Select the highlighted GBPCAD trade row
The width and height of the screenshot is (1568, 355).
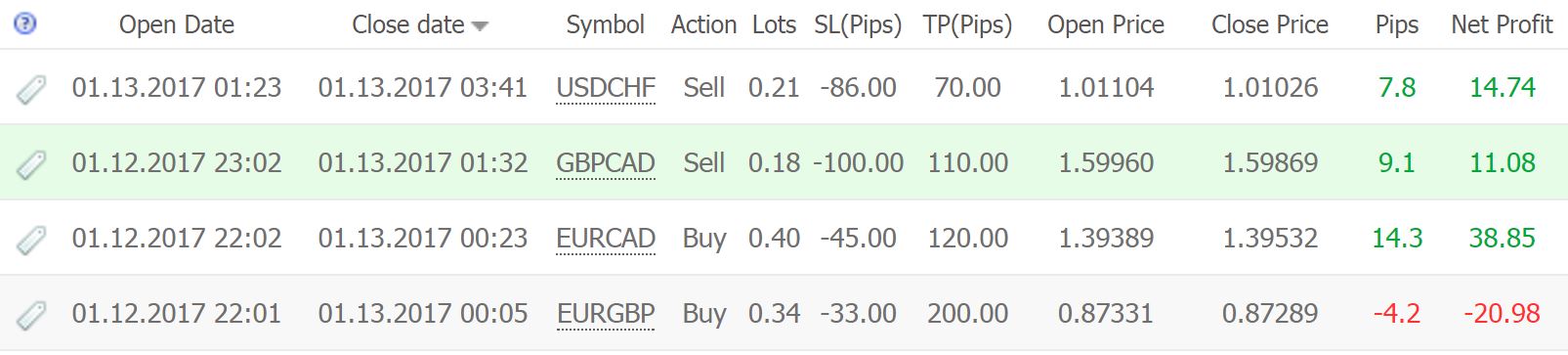(x=784, y=162)
